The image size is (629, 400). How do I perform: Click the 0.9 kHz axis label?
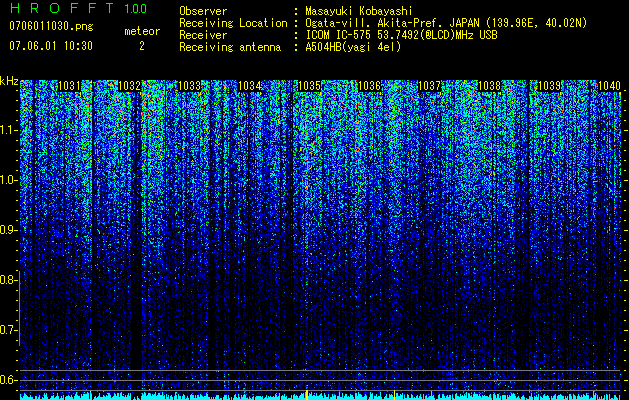(7, 230)
